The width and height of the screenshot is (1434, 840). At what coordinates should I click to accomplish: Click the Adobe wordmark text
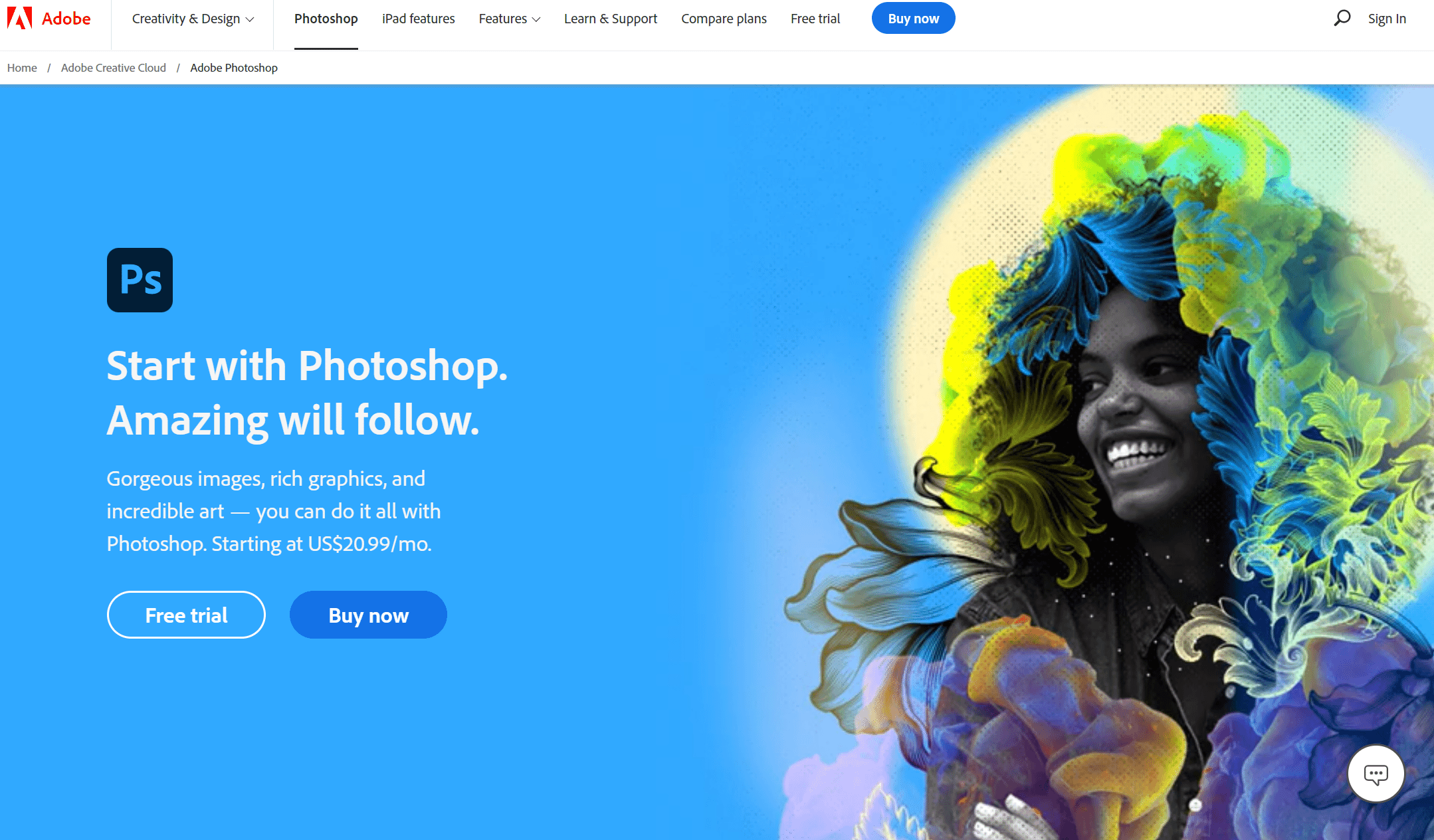(66, 19)
